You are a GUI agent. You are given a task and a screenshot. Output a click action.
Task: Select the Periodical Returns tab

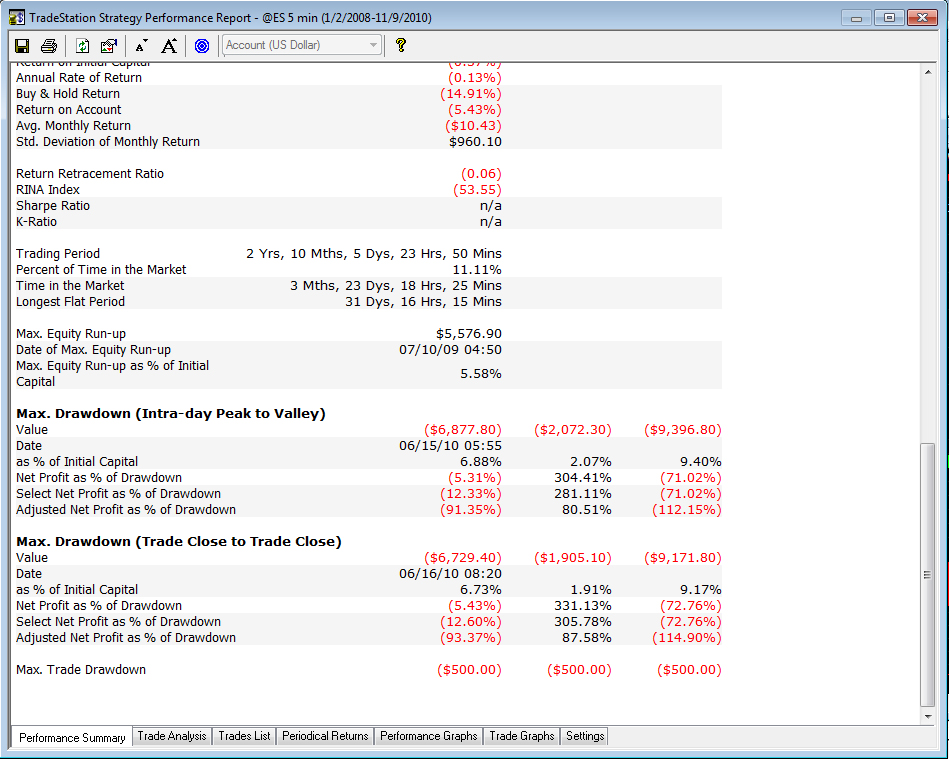[x=325, y=736]
